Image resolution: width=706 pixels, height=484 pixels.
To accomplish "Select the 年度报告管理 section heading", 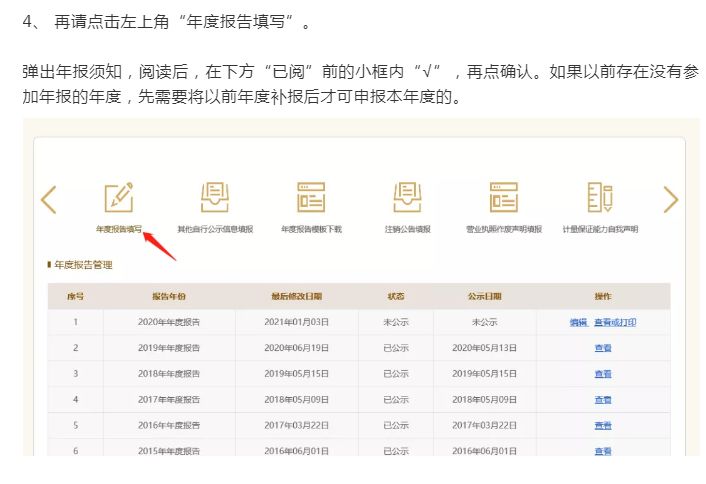I will point(83,265).
